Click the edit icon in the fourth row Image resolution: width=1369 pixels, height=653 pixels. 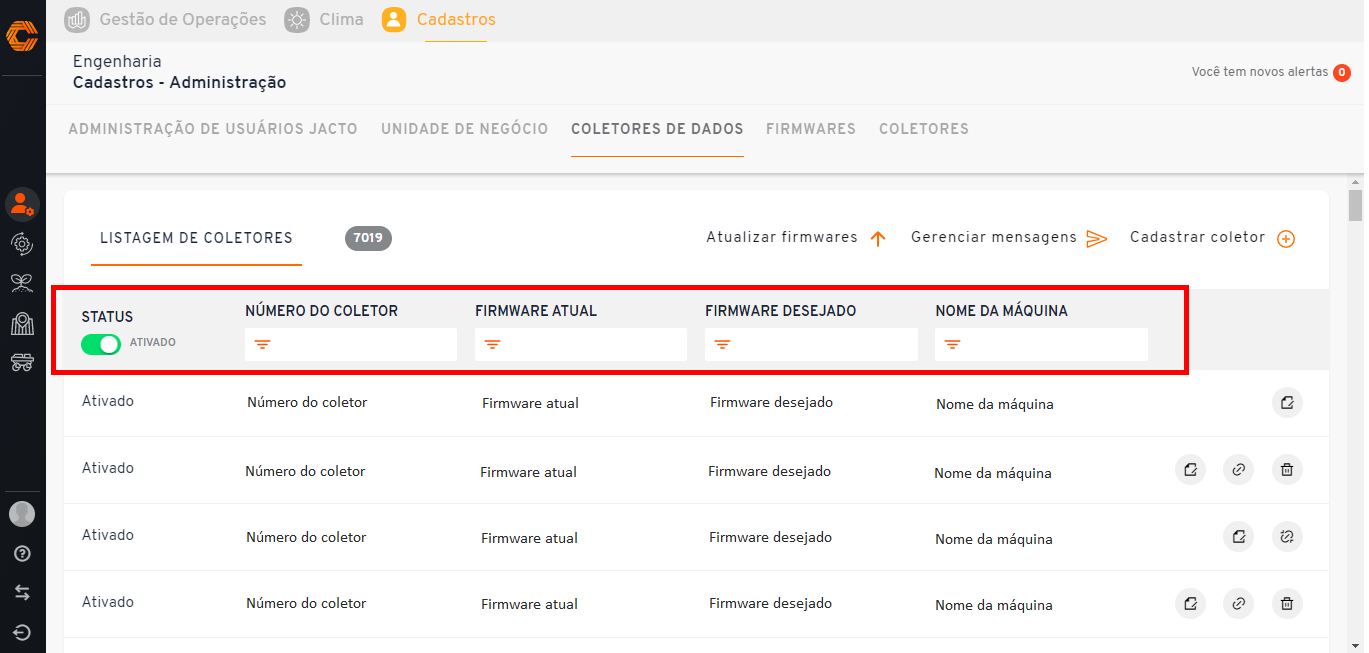click(x=1190, y=604)
